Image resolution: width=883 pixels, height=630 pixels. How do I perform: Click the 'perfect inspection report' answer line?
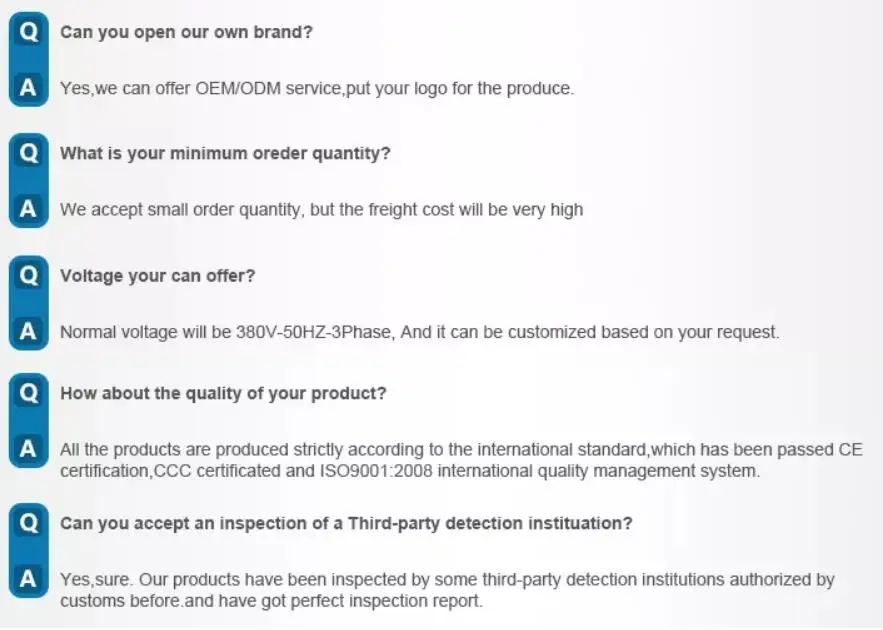[x=271, y=601]
